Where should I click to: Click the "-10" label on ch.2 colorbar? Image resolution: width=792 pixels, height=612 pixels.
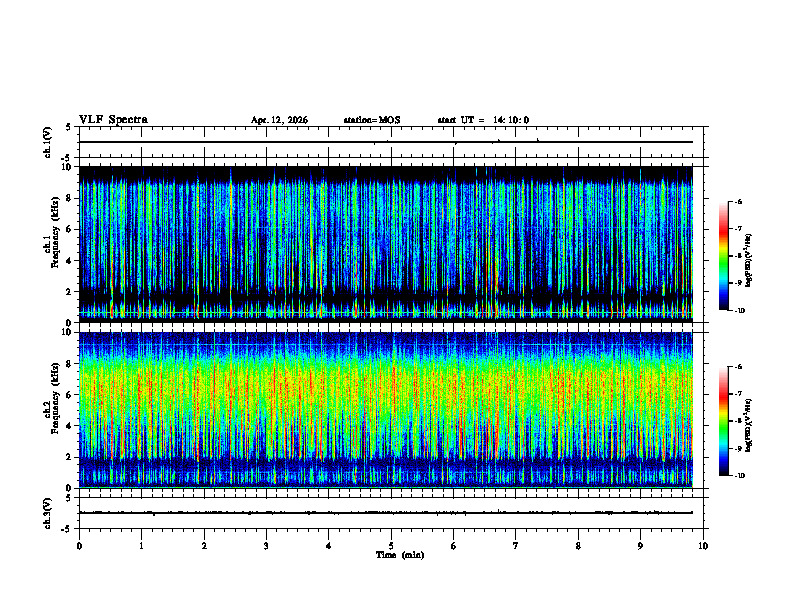tap(739, 476)
